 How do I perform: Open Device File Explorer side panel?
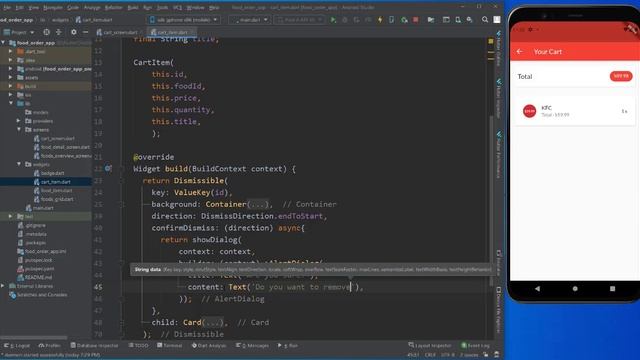pyautogui.click(x=498, y=310)
